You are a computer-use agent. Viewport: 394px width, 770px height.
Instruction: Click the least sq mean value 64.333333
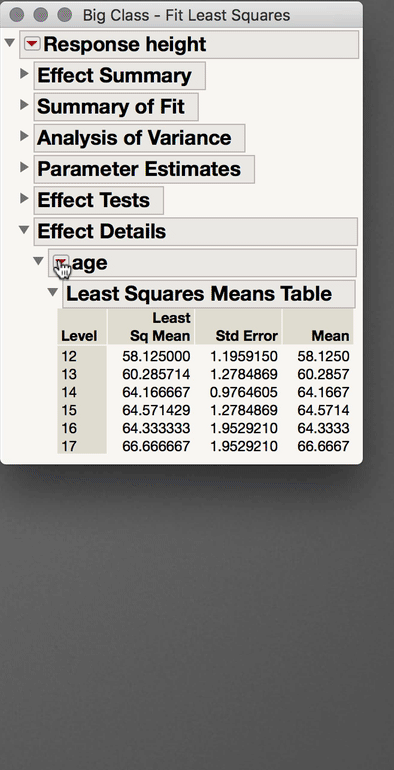[156, 428]
